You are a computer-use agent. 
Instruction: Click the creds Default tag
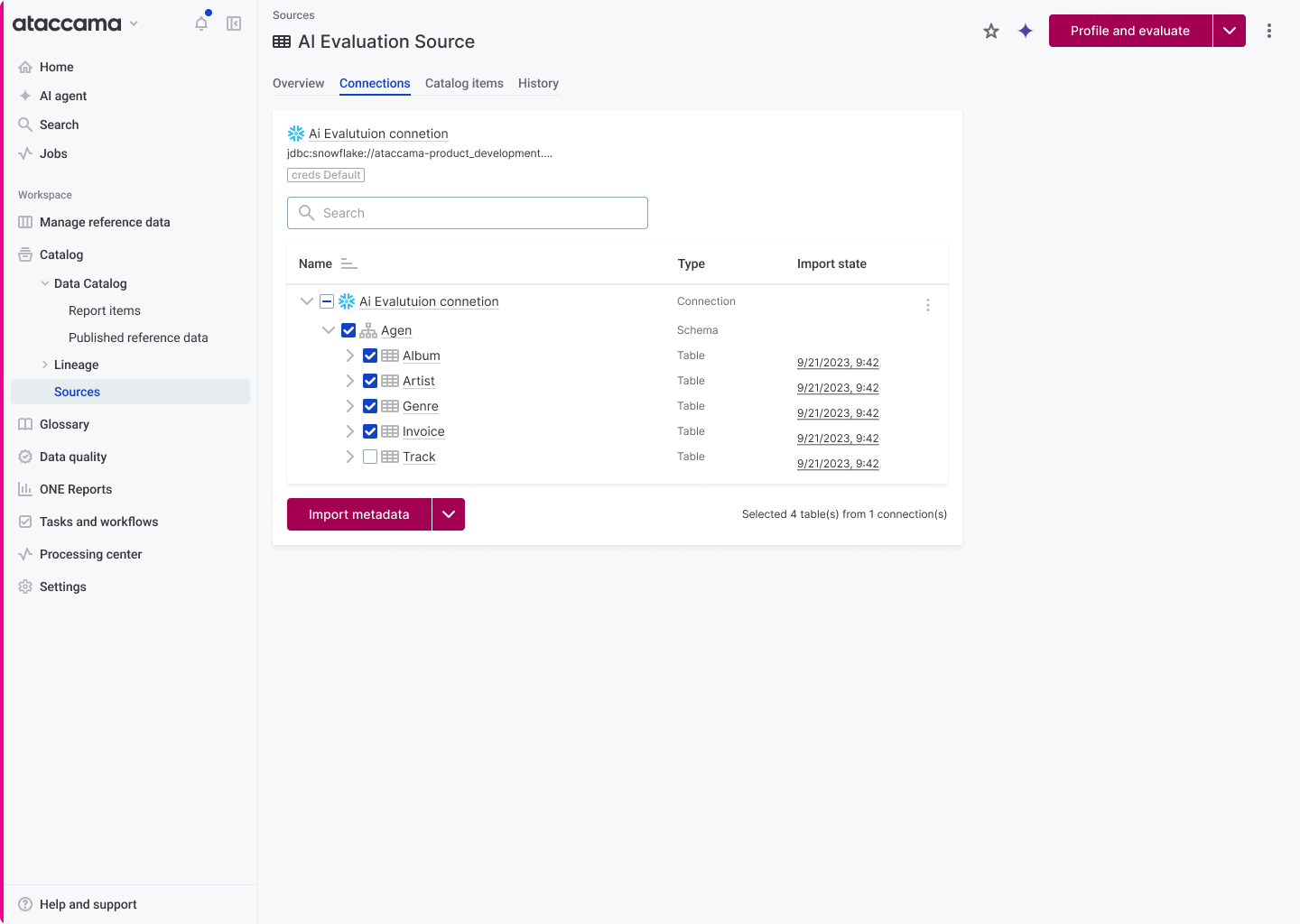pos(326,175)
